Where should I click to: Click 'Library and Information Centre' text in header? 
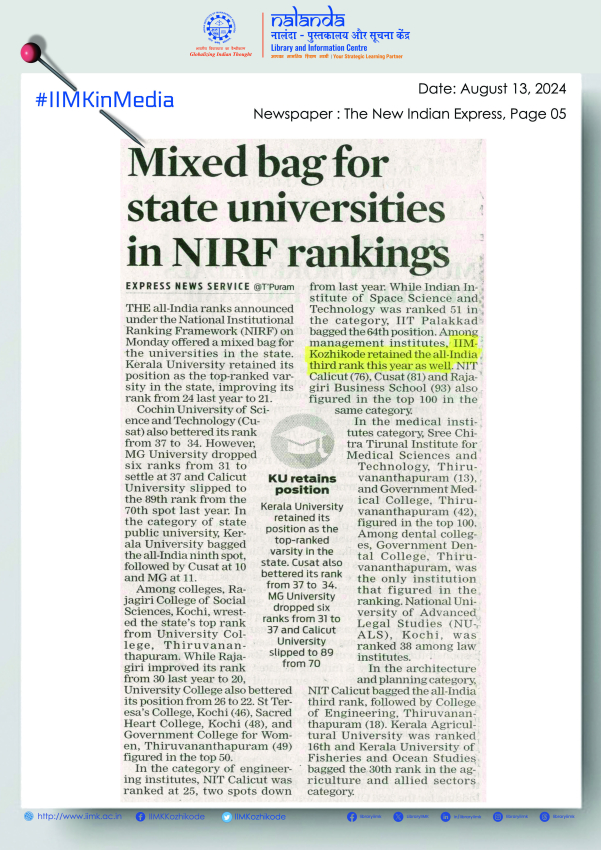tap(319, 48)
